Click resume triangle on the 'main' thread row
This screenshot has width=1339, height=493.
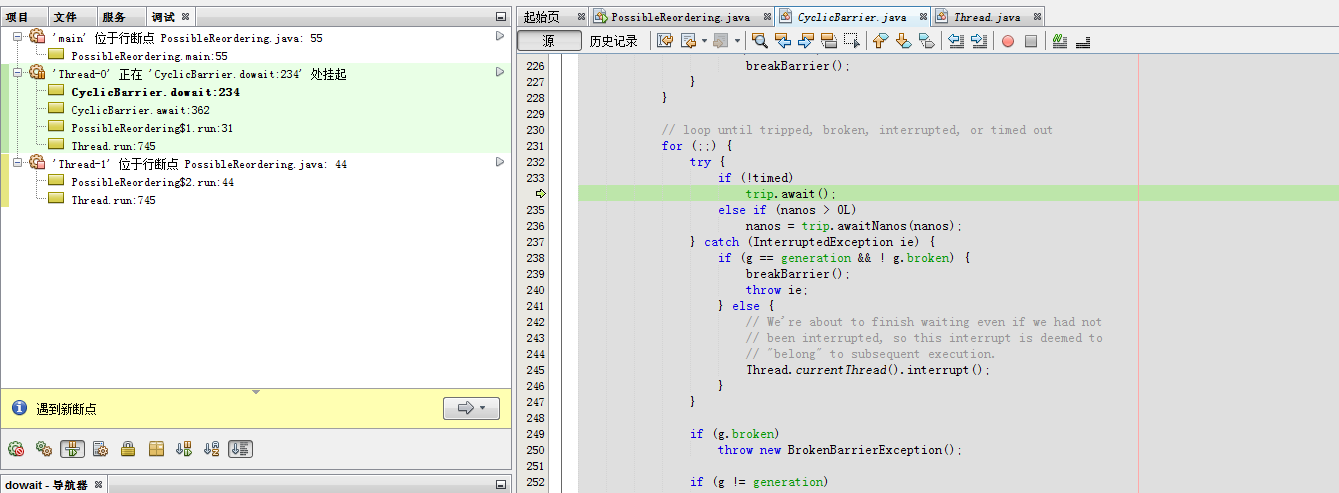pyautogui.click(x=500, y=36)
